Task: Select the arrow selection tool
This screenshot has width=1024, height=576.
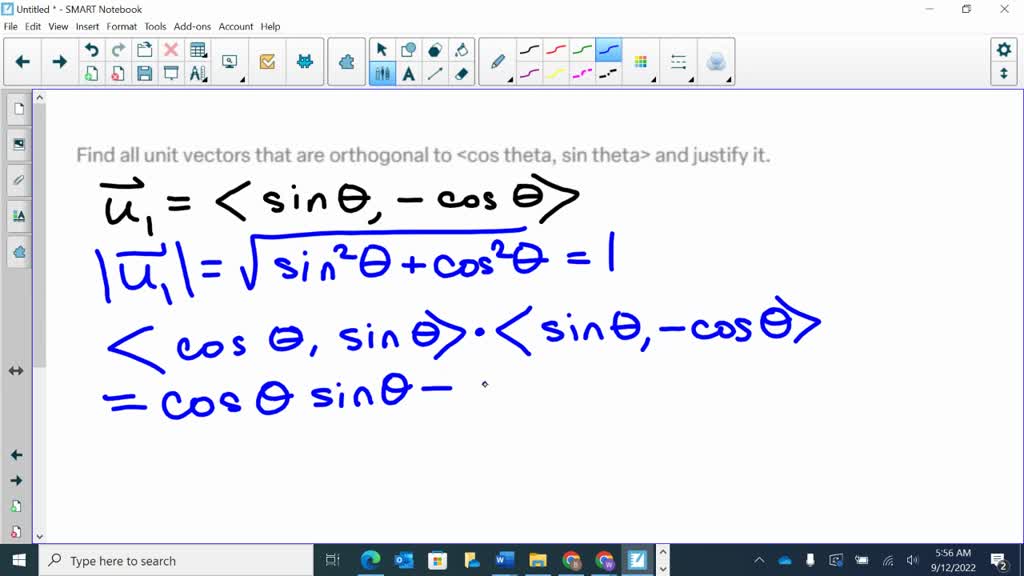Action: (x=382, y=48)
